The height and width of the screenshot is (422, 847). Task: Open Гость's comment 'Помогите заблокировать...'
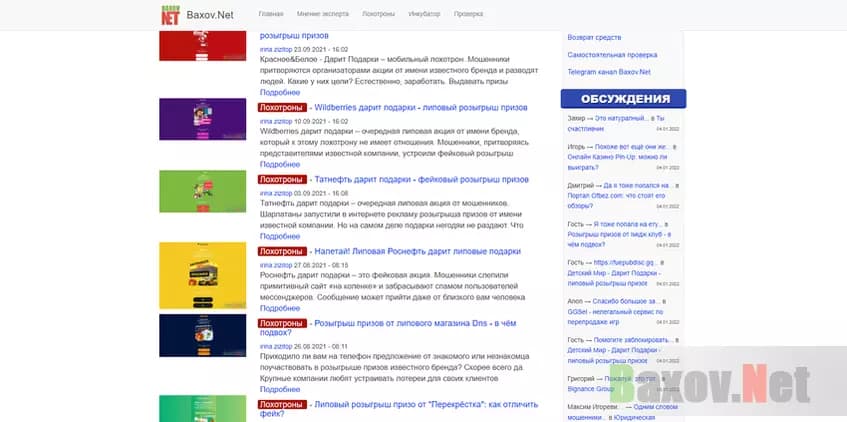click(633, 340)
